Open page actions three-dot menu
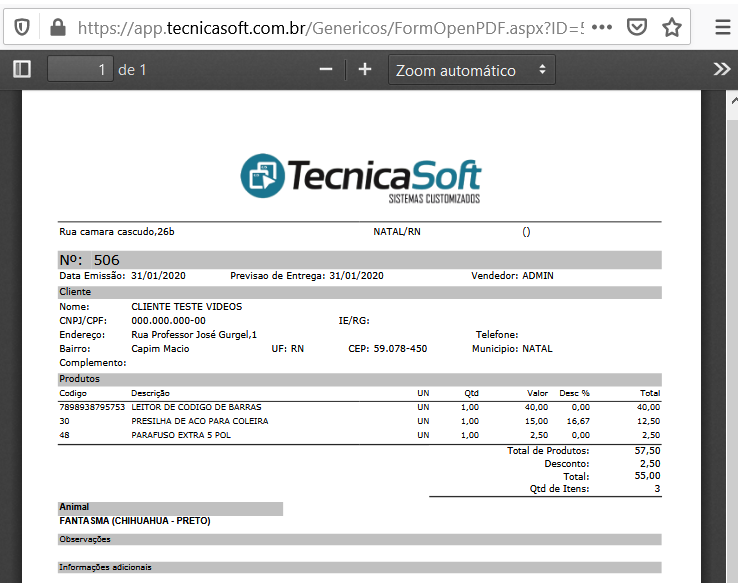This screenshot has height=583, width=738. coord(602,27)
